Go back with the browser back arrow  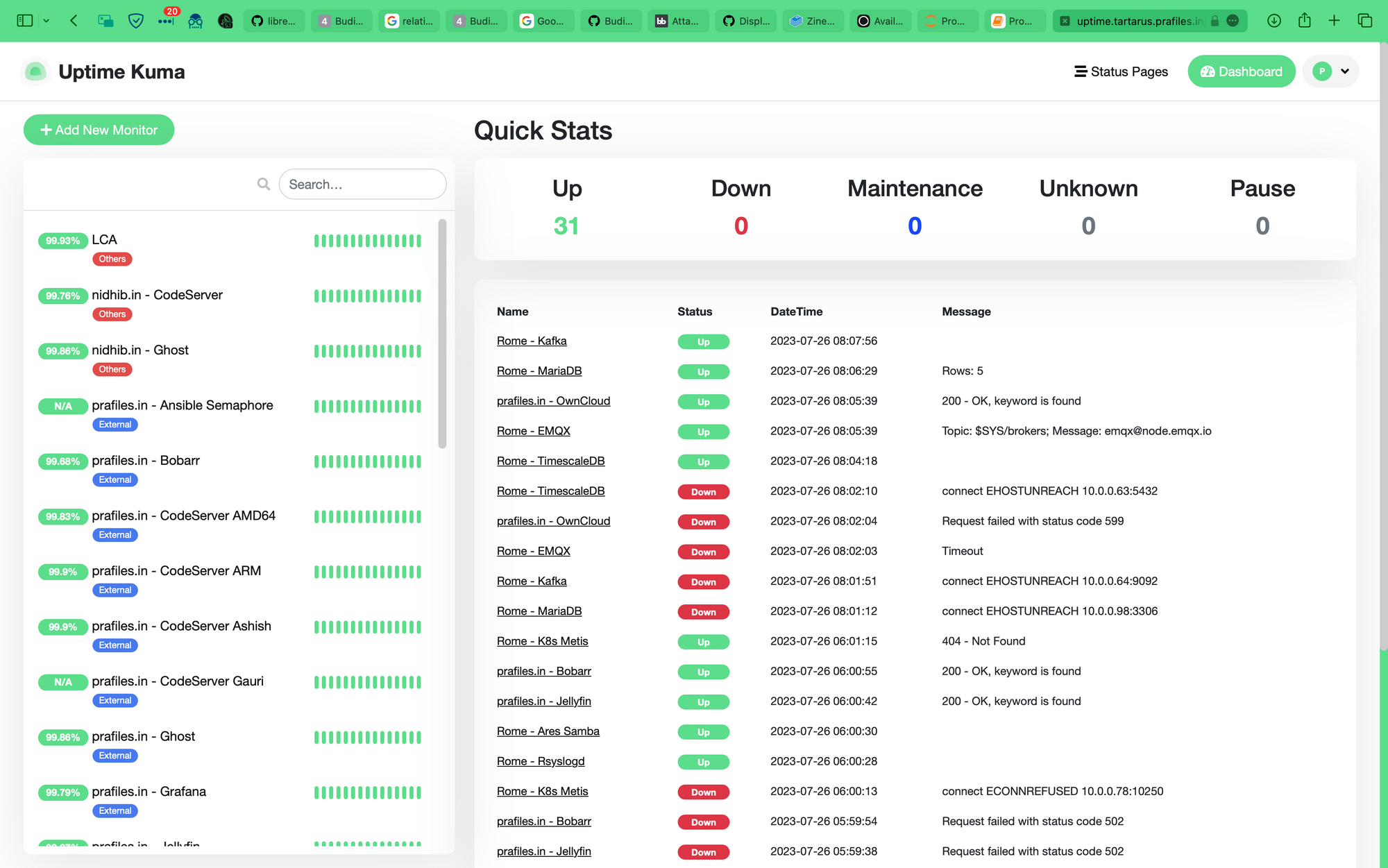coord(74,21)
